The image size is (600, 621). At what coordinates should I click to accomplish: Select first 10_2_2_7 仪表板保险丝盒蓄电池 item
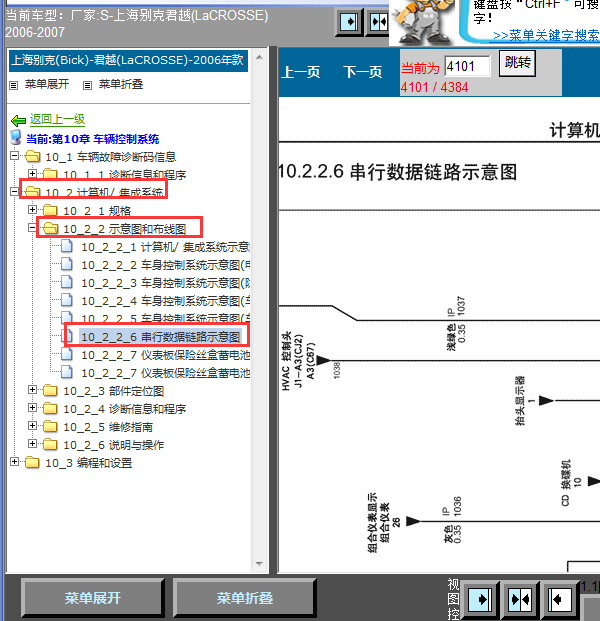[165, 355]
